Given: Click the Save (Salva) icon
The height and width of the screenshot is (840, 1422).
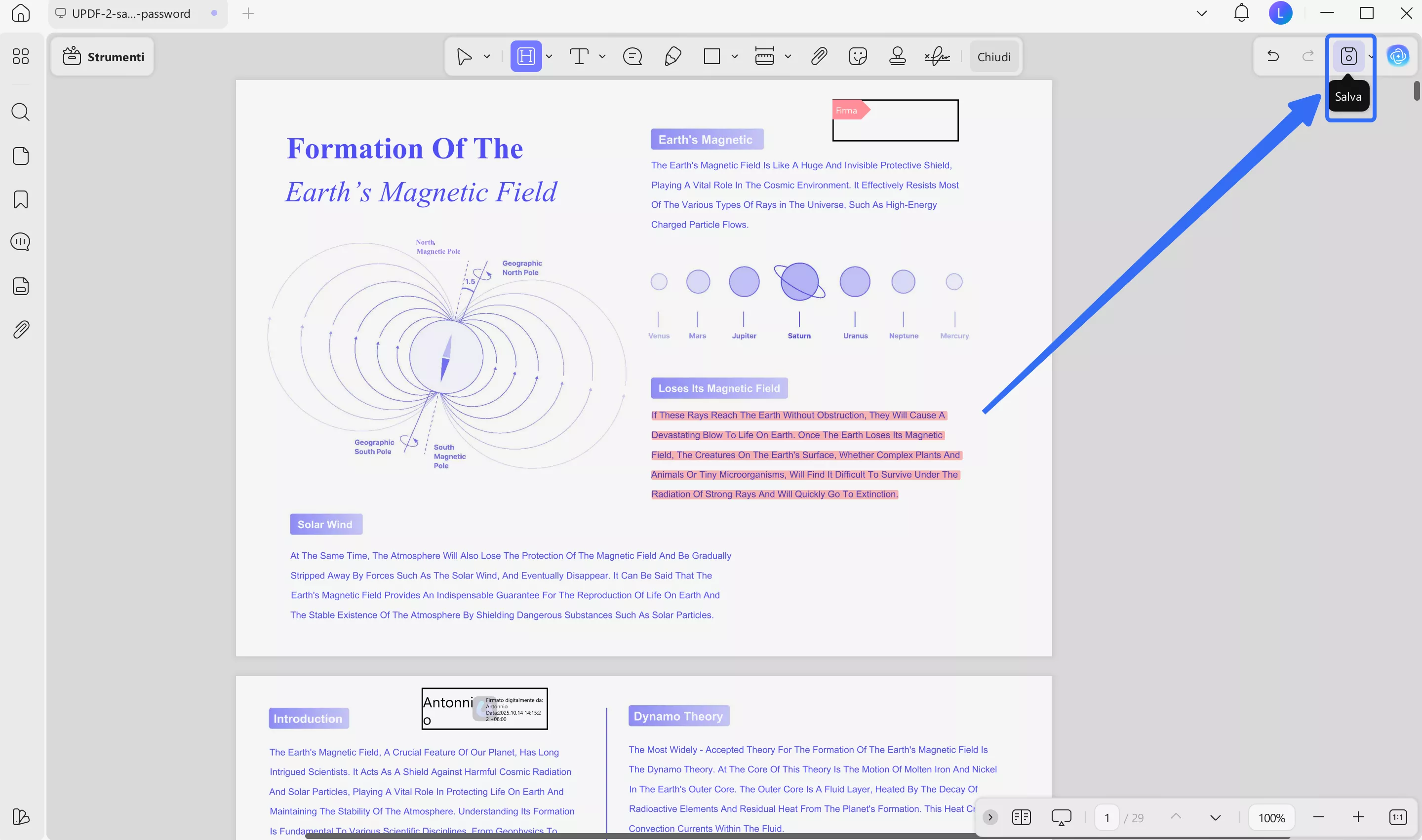Looking at the screenshot, I should tap(1348, 56).
